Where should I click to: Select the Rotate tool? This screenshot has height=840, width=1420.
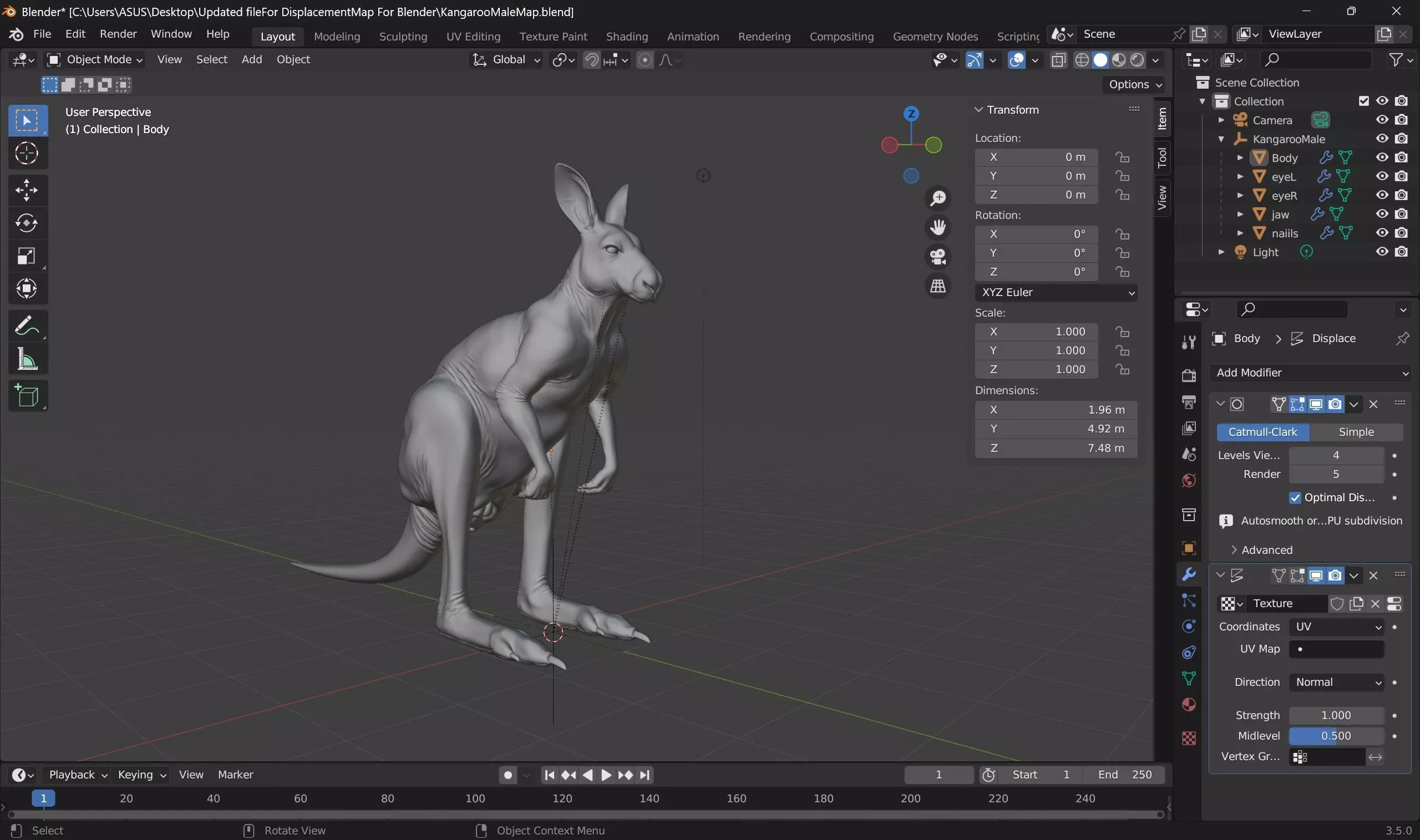(x=27, y=223)
